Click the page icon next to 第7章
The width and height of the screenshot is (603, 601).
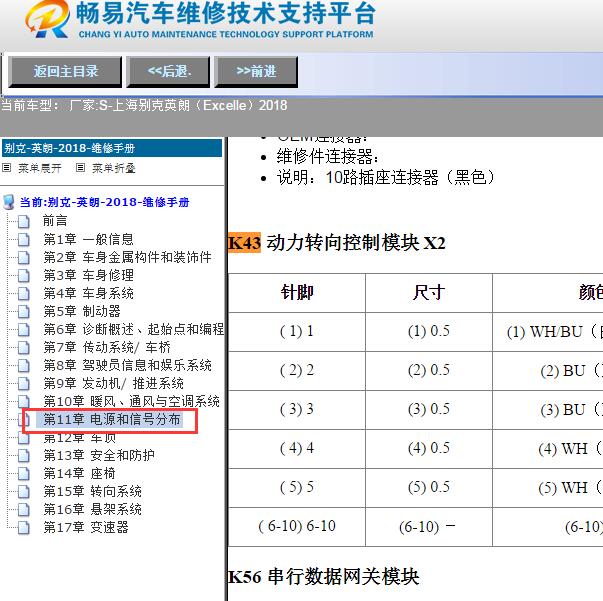tap(24, 348)
